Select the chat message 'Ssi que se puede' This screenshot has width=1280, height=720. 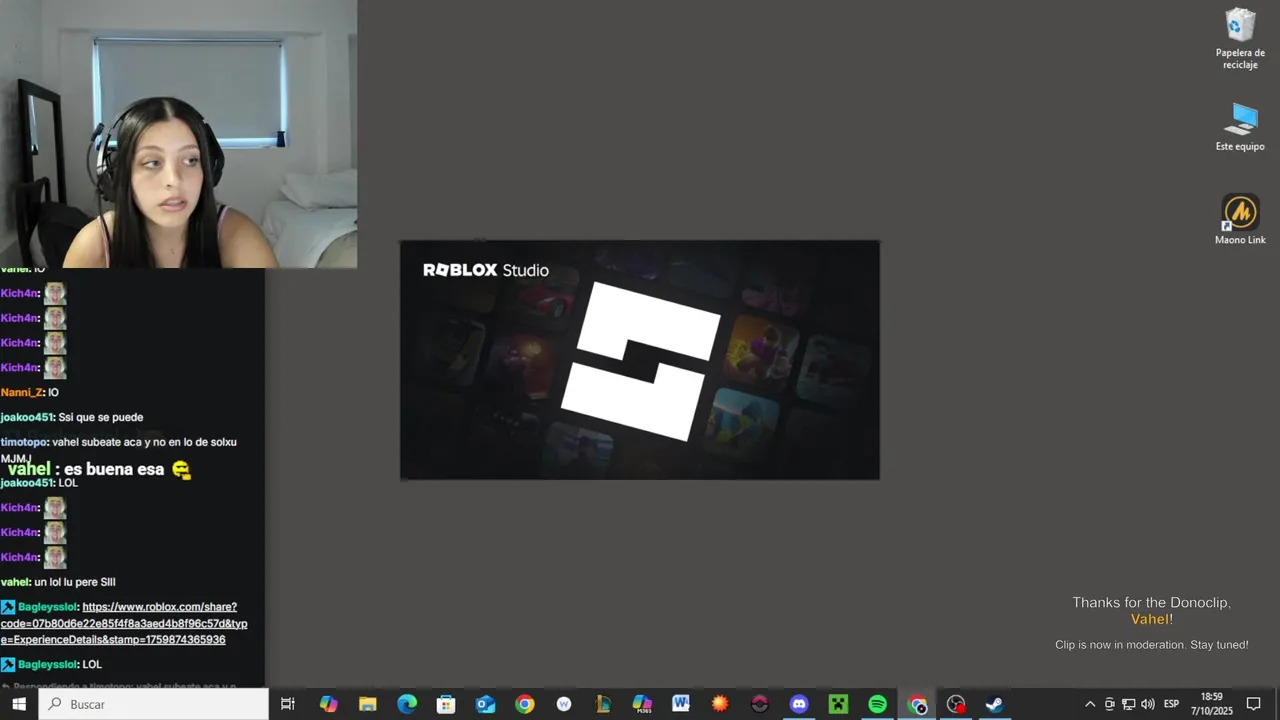(101, 417)
